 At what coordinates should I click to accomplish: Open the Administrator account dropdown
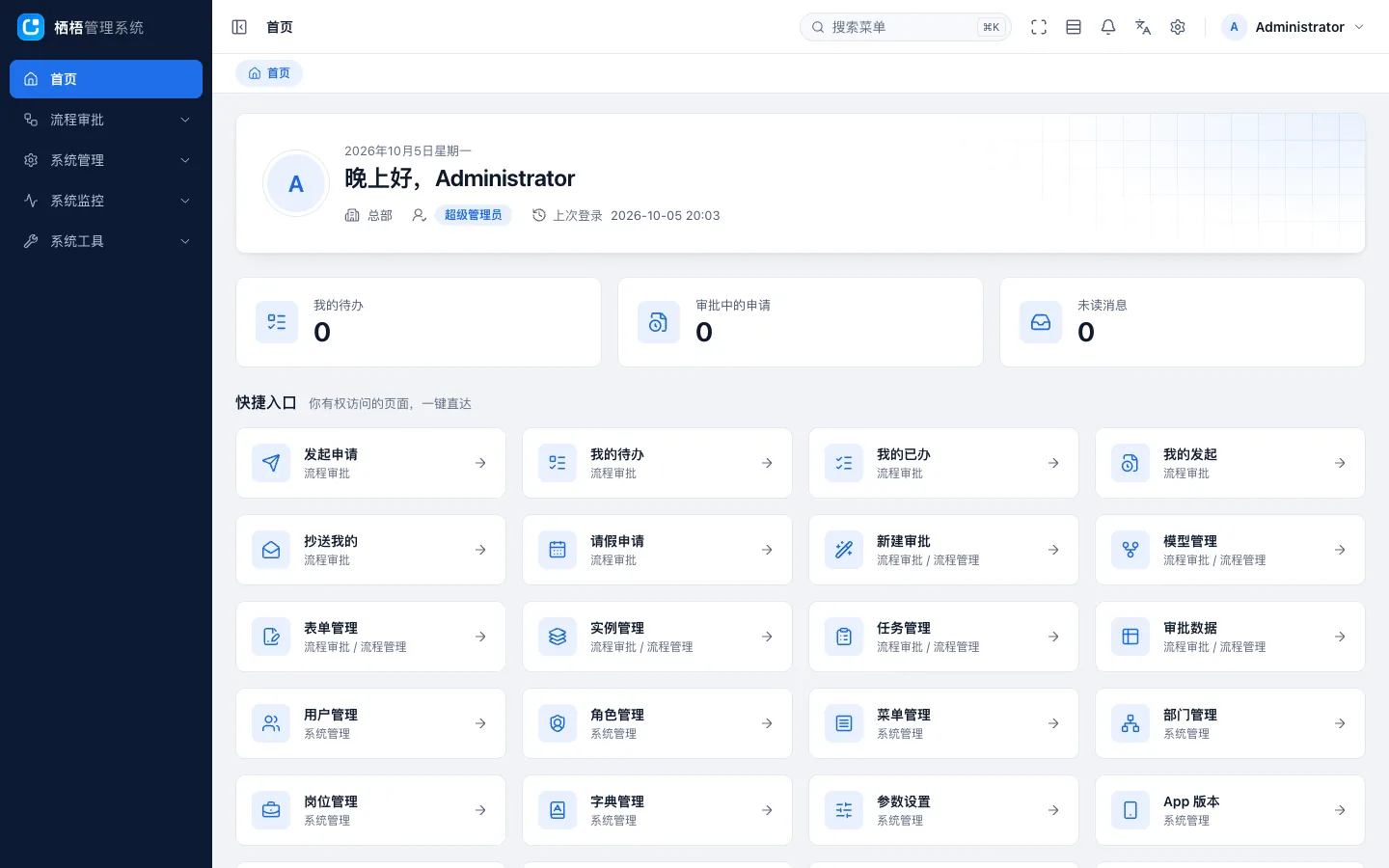(x=1294, y=27)
